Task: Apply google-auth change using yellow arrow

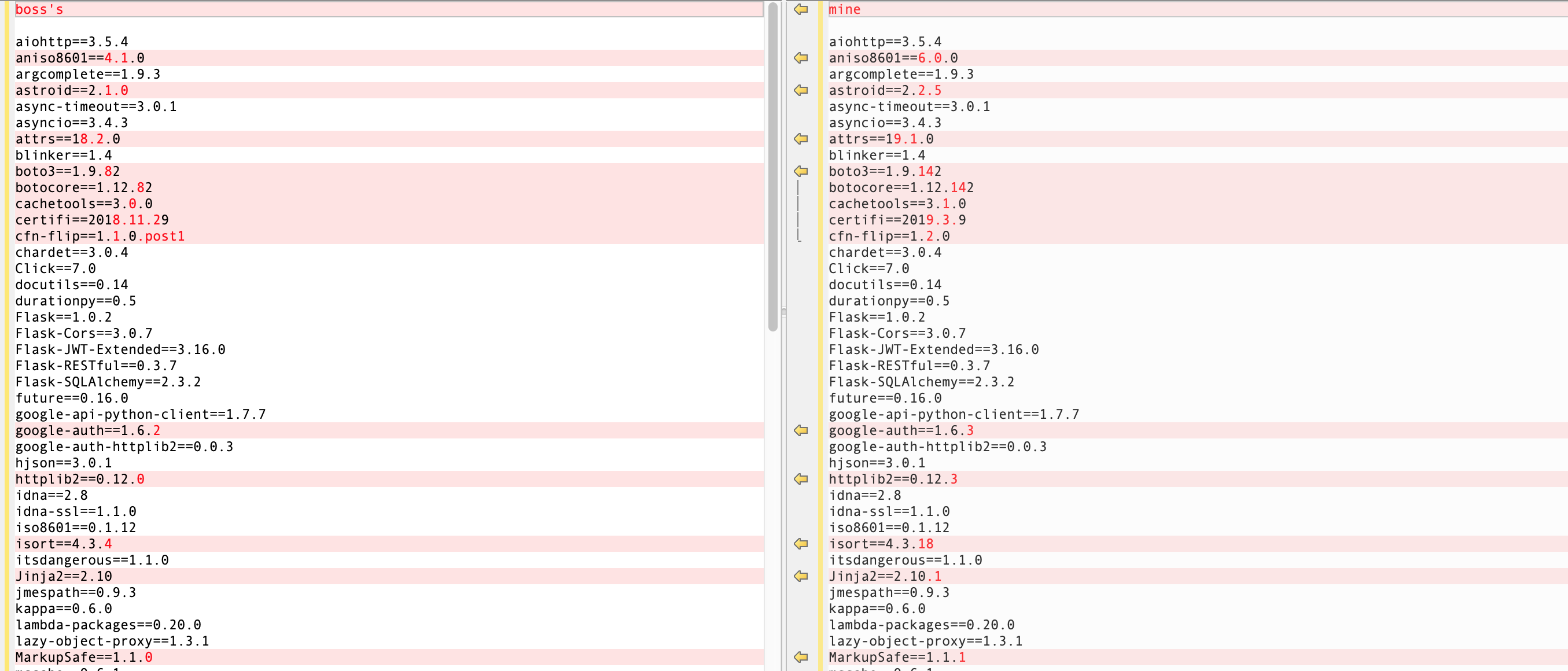Action: pos(800,430)
